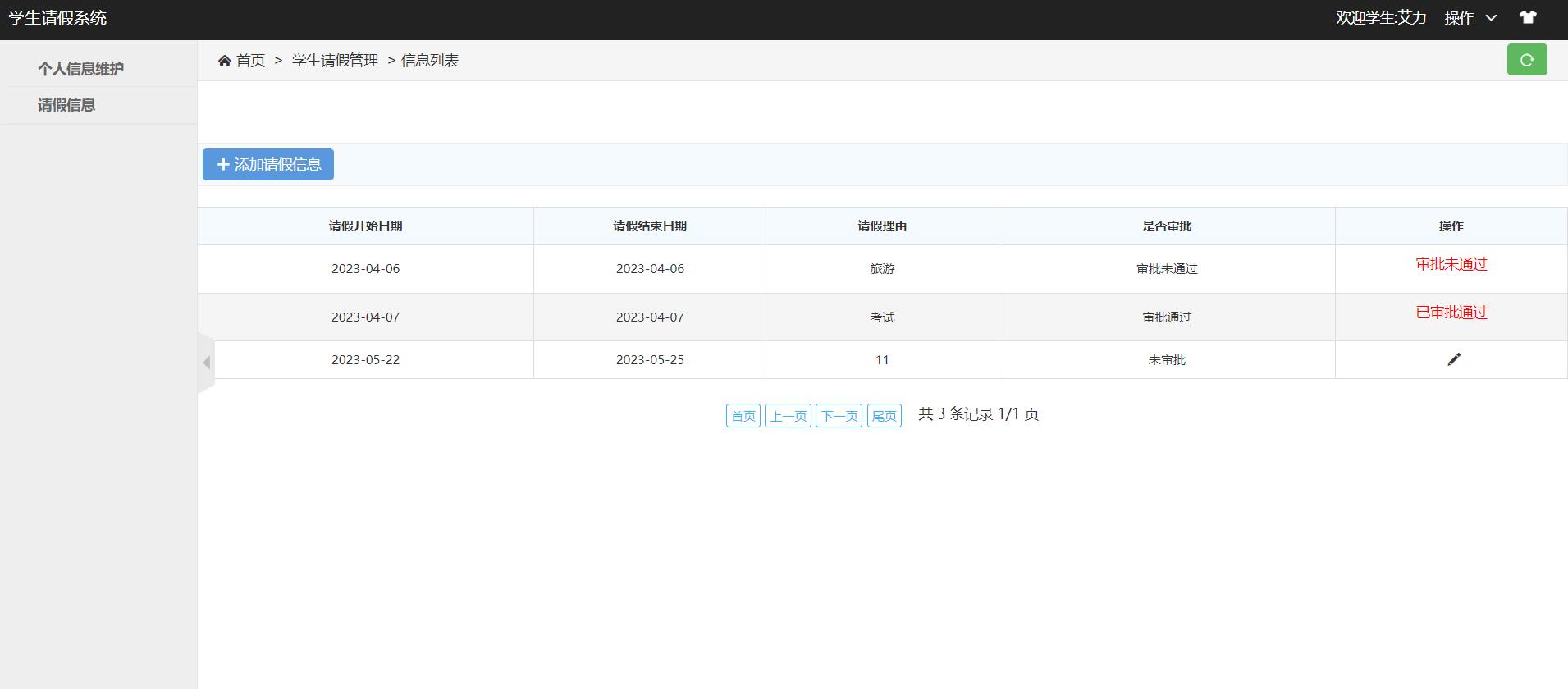Viewport: 1568px width, 689px height.
Task: Click the 审批通过 cell in 是否审批 column
Action: point(1167,317)
